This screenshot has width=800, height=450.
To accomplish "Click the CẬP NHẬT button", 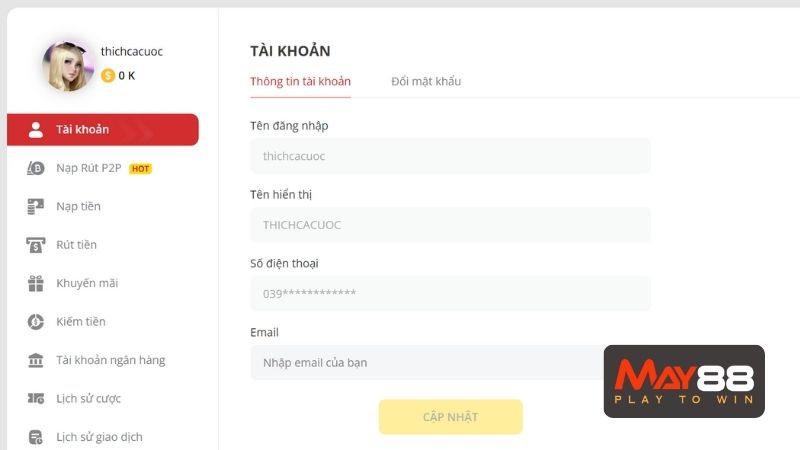I will tap(451, 417).
